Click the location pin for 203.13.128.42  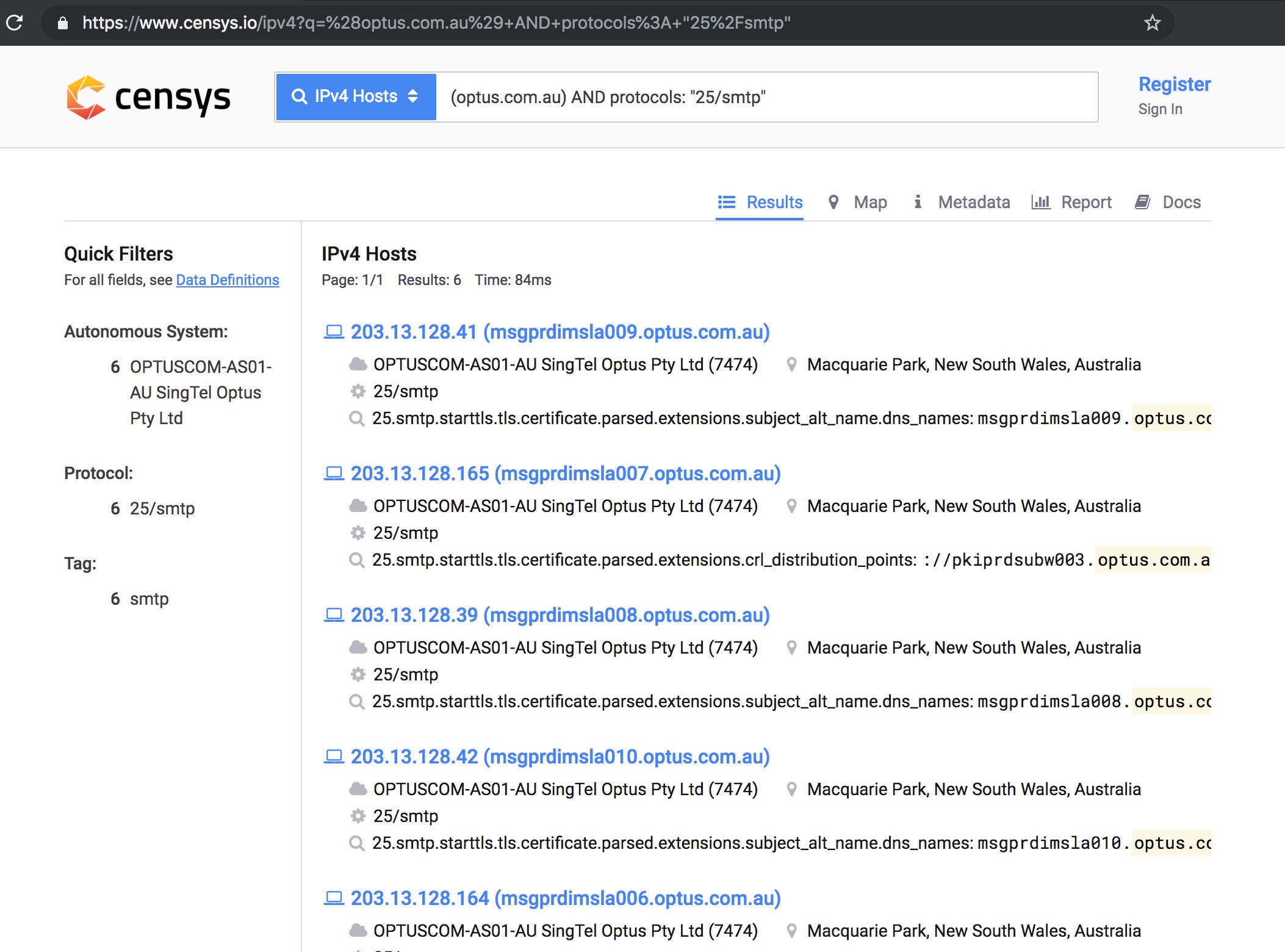(x=791, y=789)
